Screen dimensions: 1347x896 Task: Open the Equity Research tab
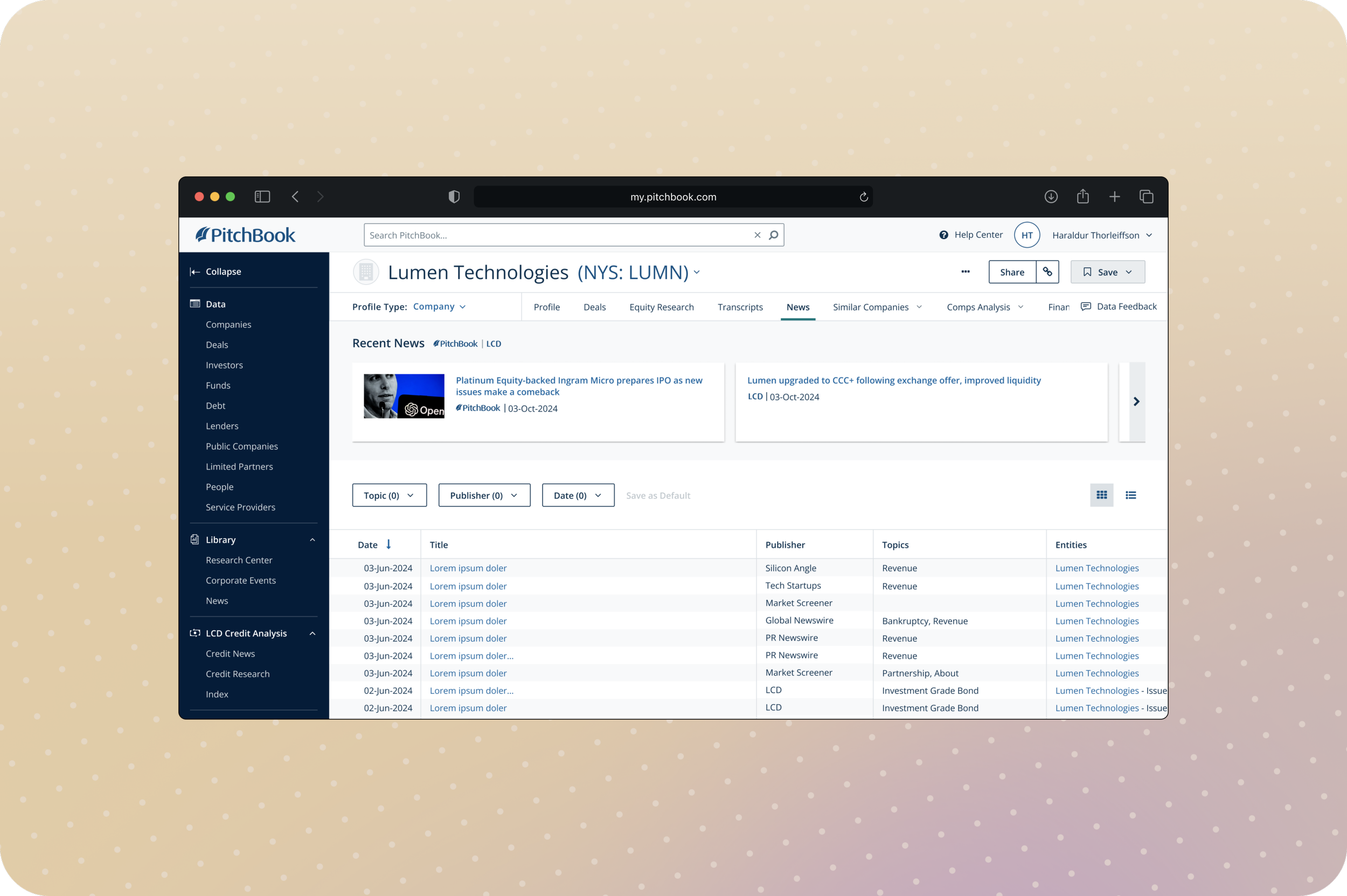coord(661,307)
